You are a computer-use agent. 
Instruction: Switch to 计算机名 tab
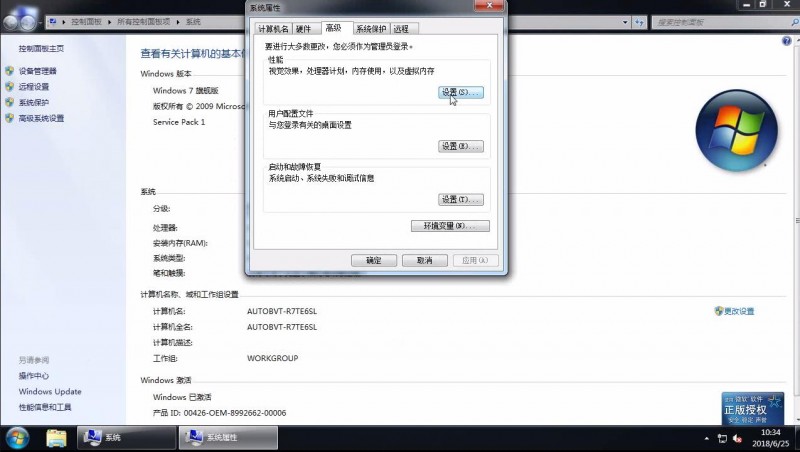tap(273, 29)
